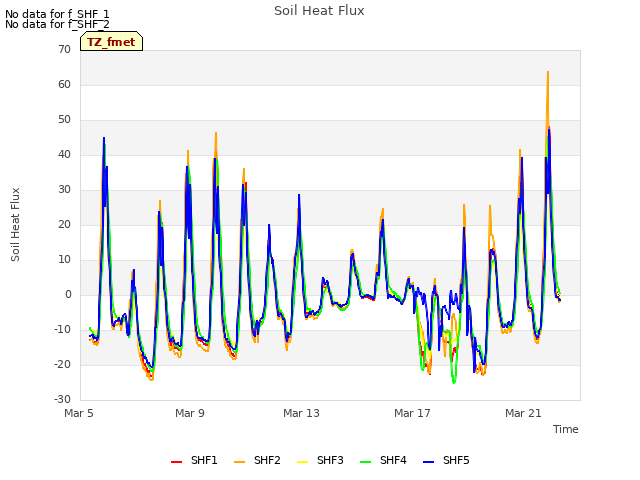640x480 pixels.
Task: Click the -10 y-axis tick label
Action: (x=62, y=329)
